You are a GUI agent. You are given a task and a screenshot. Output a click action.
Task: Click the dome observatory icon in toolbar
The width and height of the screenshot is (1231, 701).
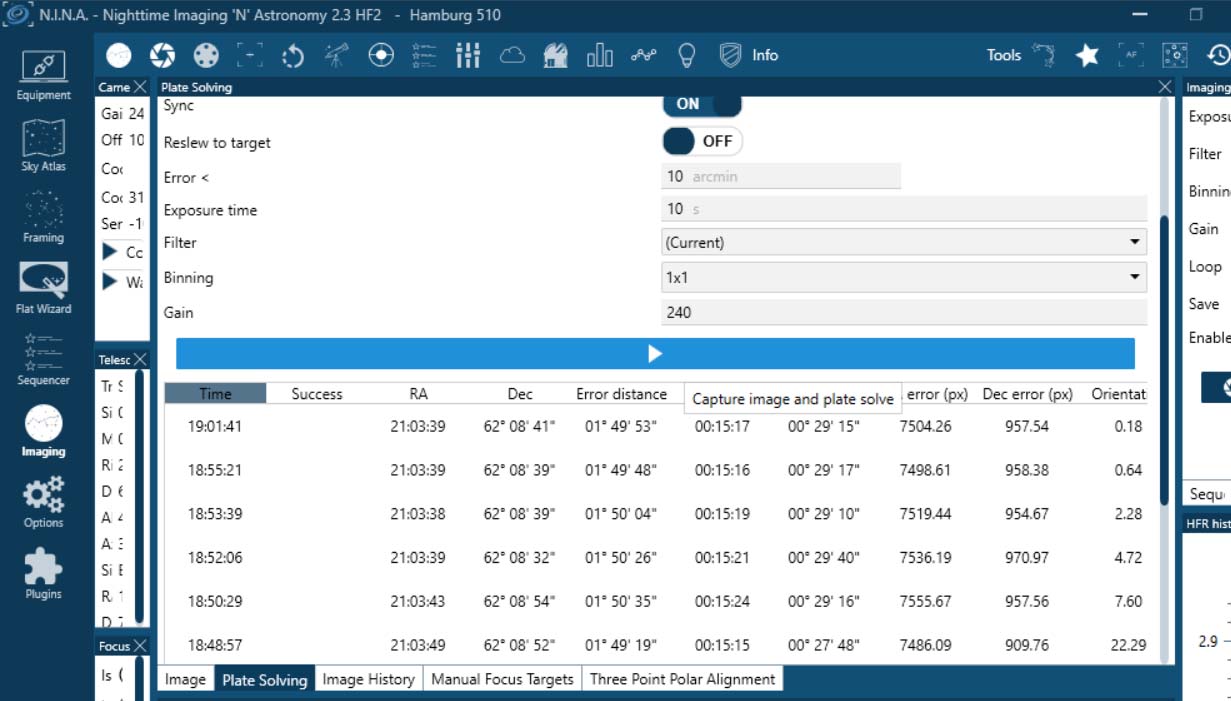pyautogui.click(x=556, y=56)
